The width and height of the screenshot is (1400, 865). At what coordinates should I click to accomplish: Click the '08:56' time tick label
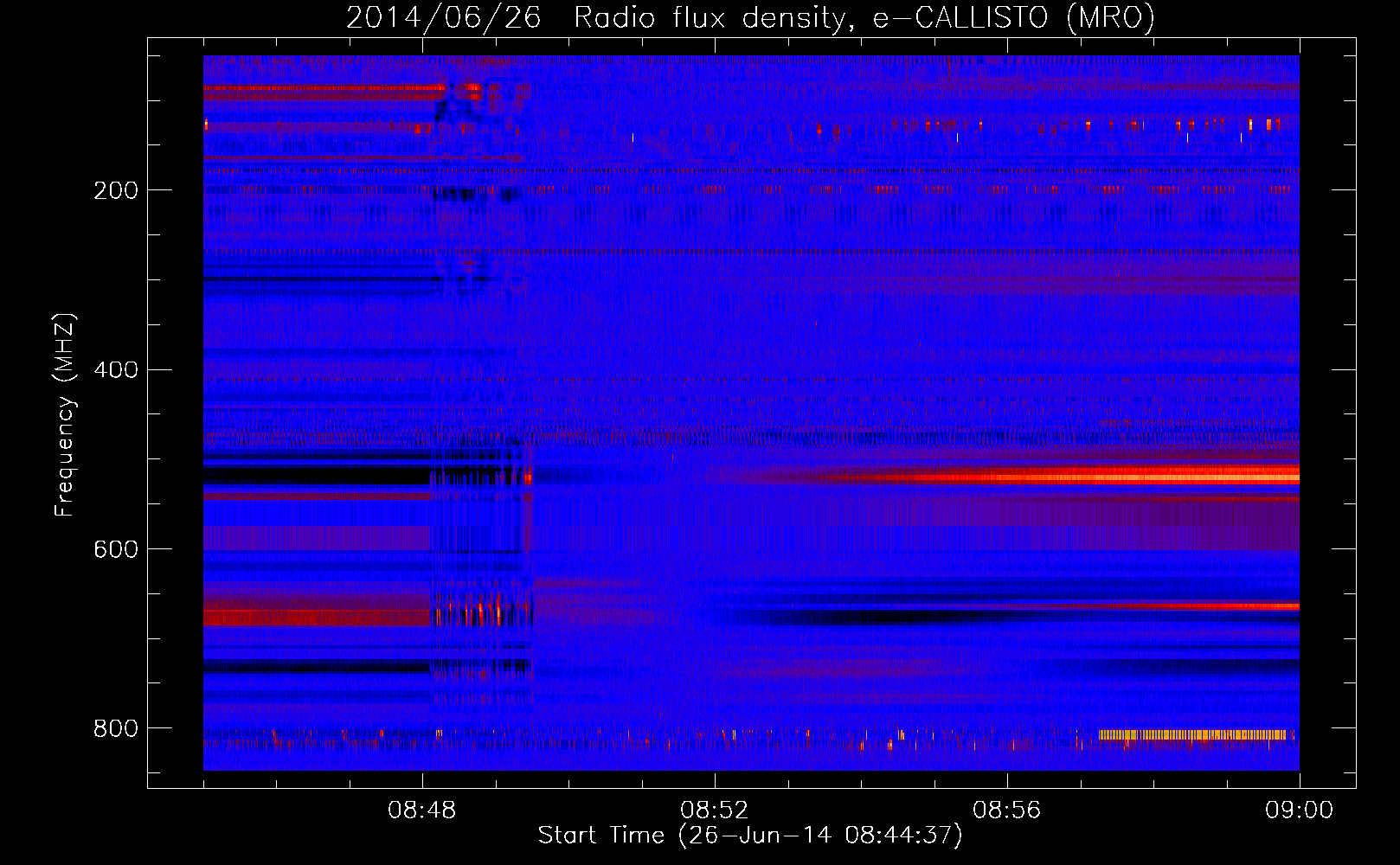1007,811
